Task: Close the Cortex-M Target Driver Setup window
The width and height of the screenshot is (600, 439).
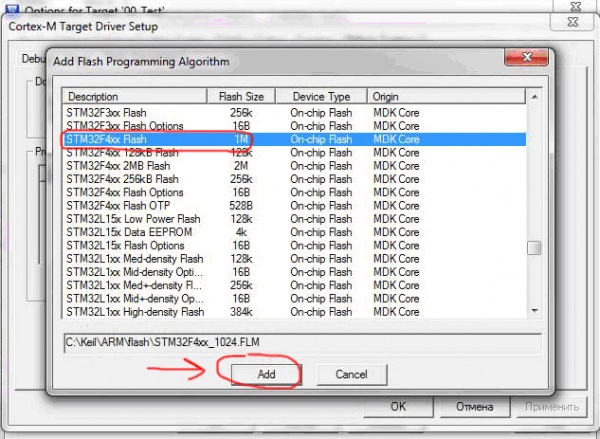Action: click(572, 22)
